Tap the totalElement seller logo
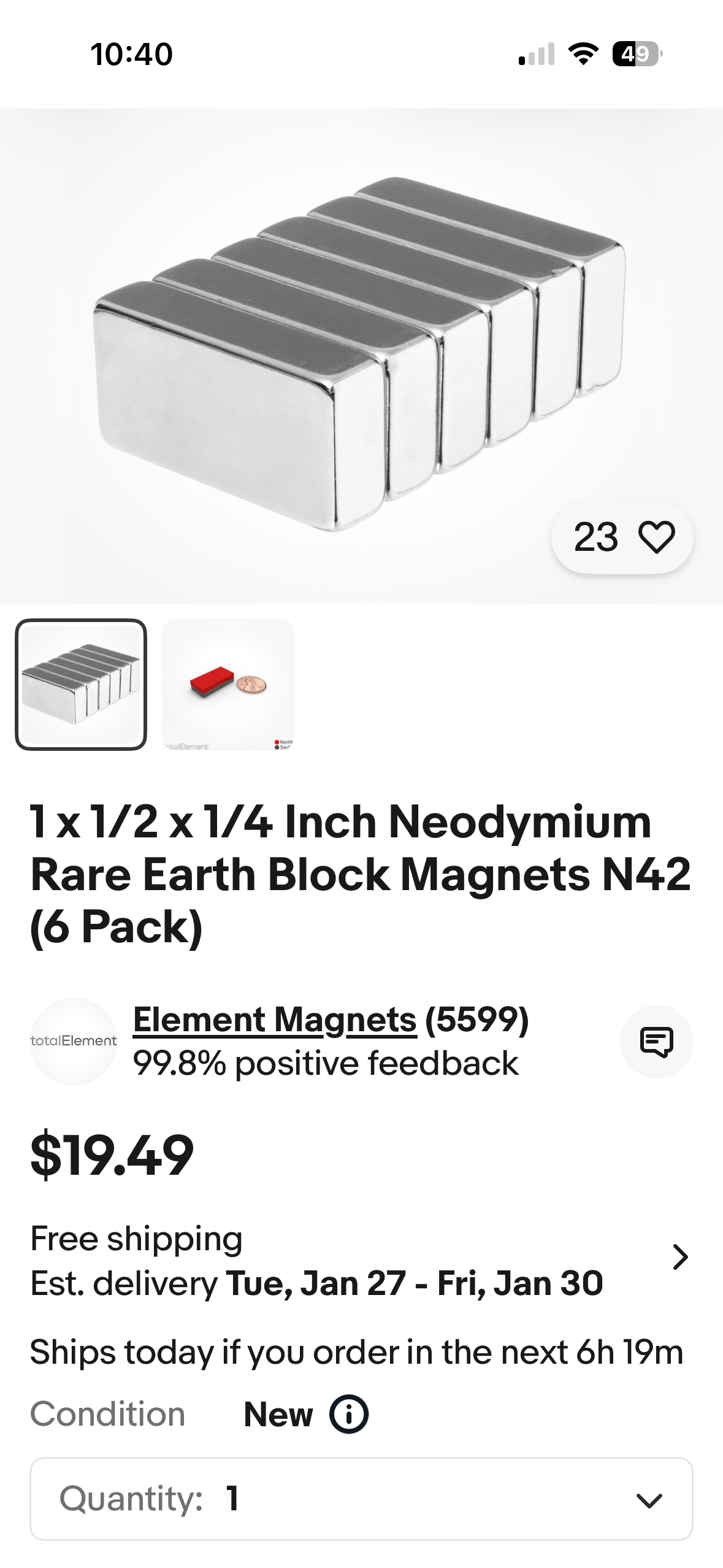Screen dimensions: 723x1568 pyautogui.click(x=74, y=1041)
